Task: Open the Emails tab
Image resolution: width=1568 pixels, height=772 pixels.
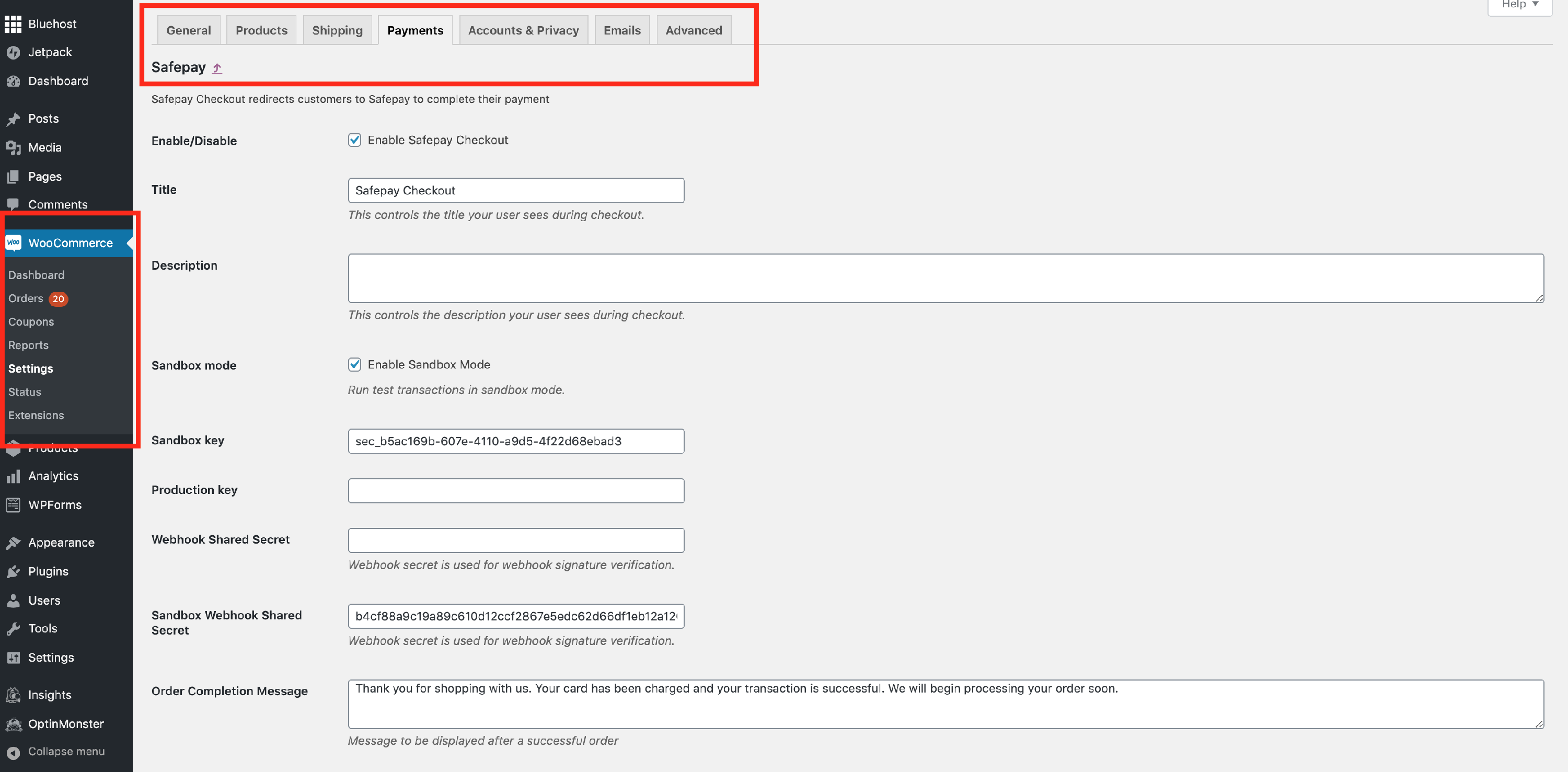Action: click(x=621, y=30)
